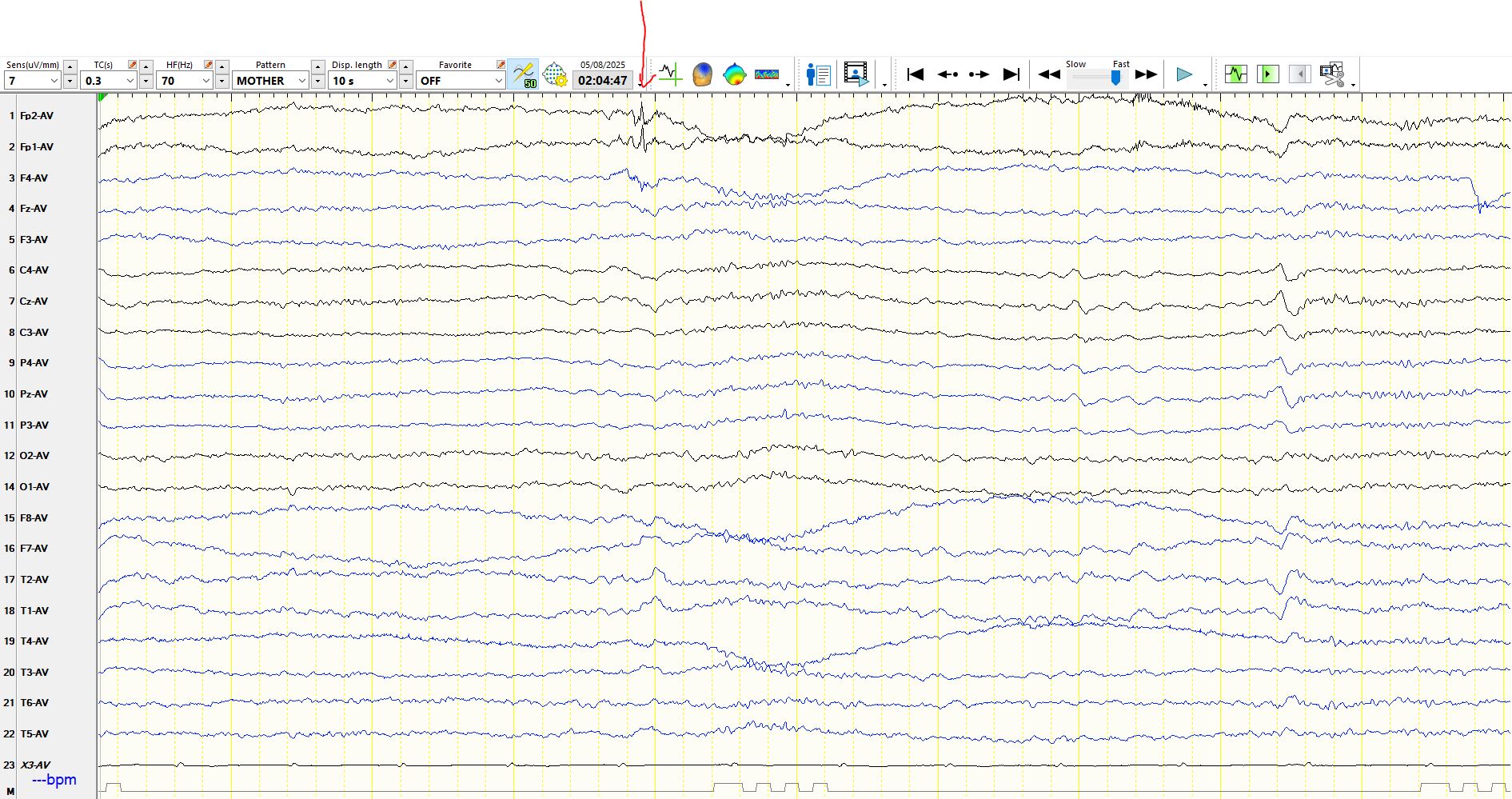
Task: Select the F4-AV channel label
Action: pyautogui.click(x=34, y=178)
